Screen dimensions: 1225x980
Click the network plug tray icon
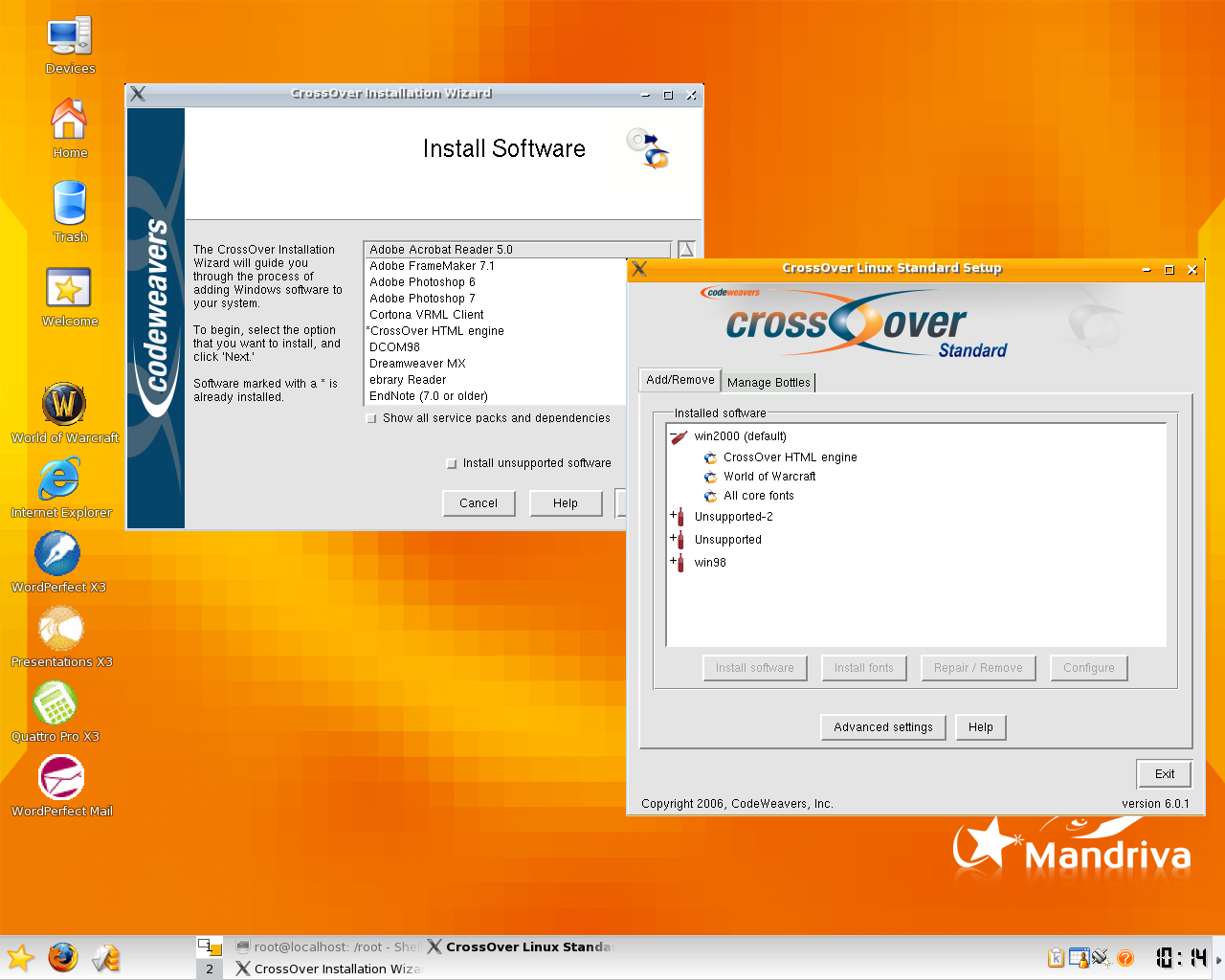1101,957
